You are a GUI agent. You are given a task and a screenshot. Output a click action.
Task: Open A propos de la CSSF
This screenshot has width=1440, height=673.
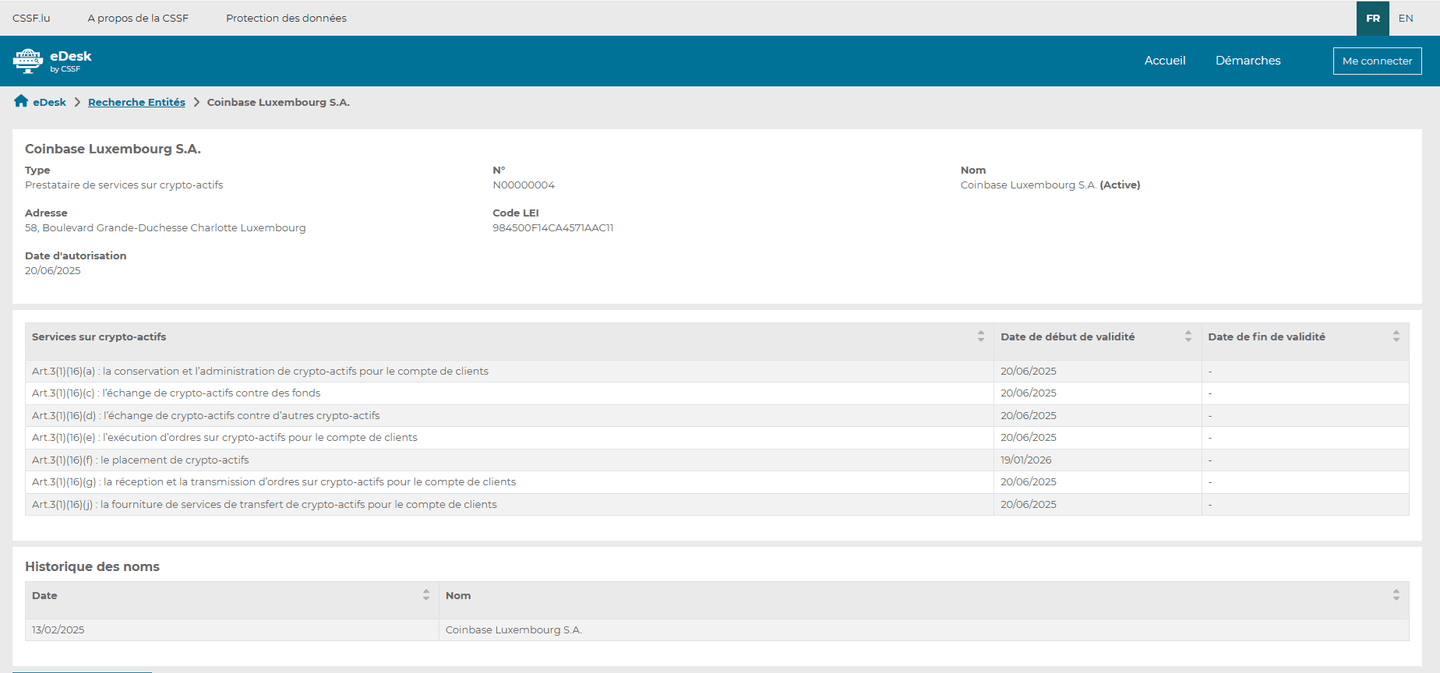click(x=138, y=18)
